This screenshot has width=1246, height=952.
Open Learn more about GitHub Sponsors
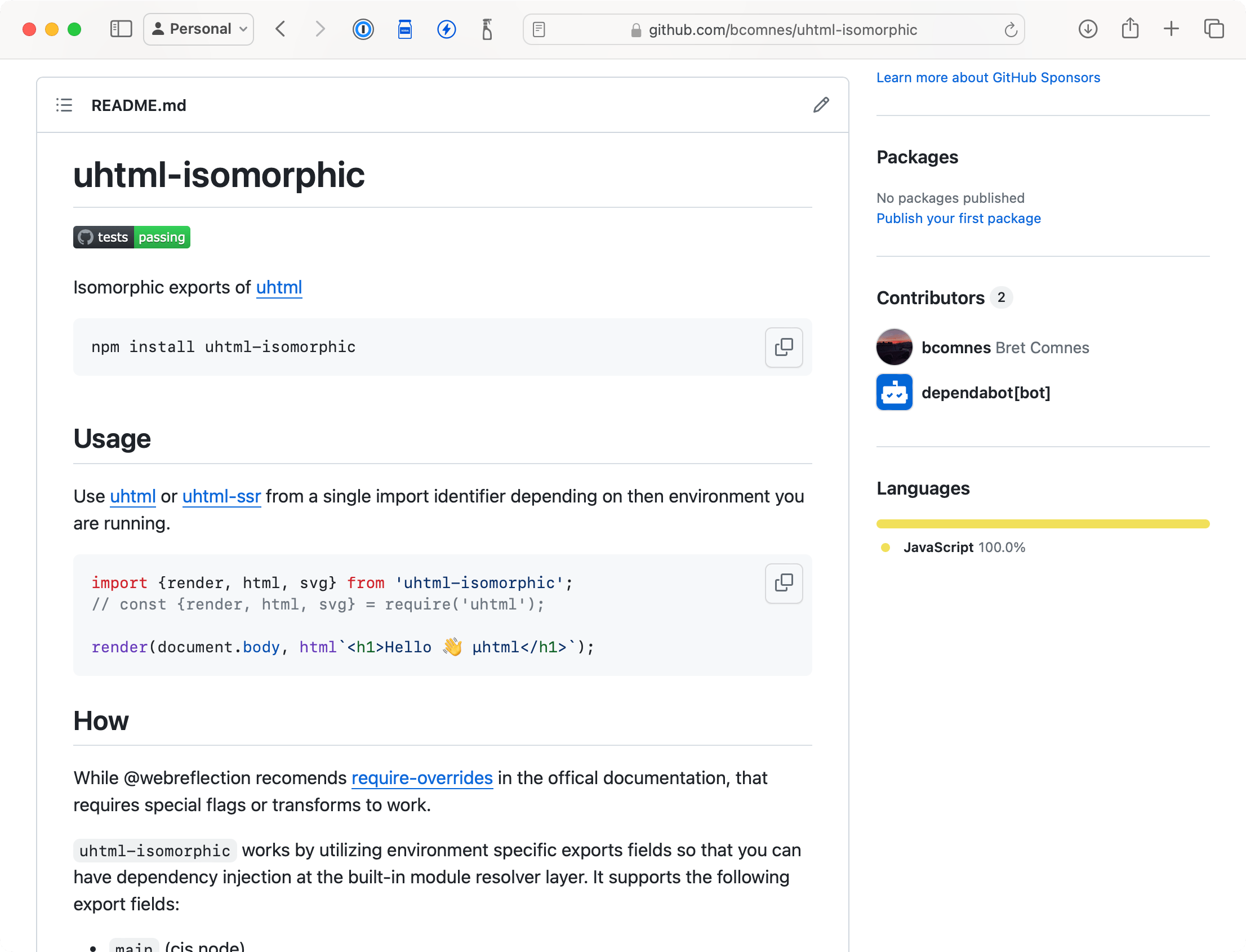click(x=988, y=78)
